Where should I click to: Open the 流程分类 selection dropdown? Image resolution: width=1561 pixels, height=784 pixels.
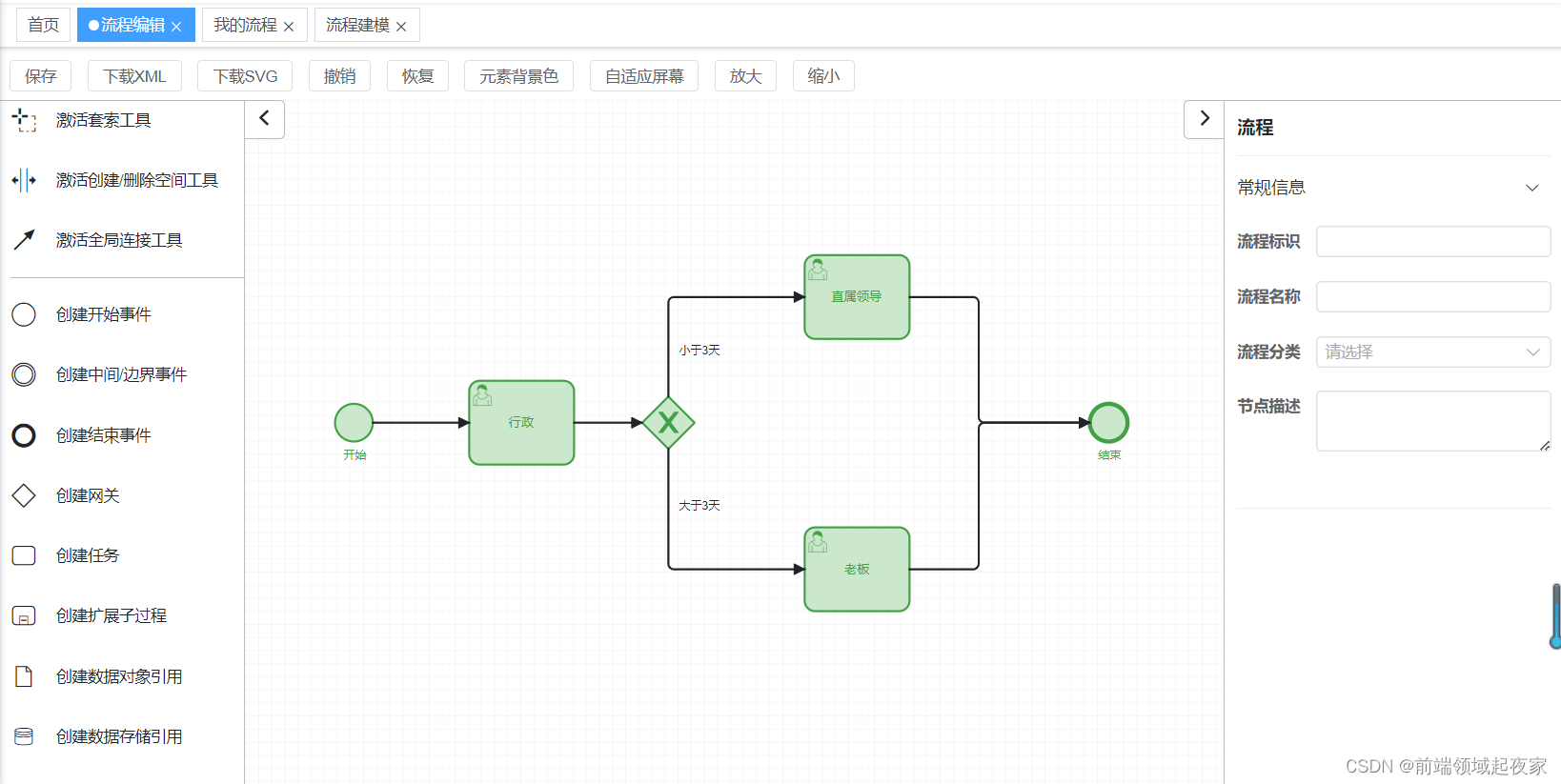(1432, 352)
